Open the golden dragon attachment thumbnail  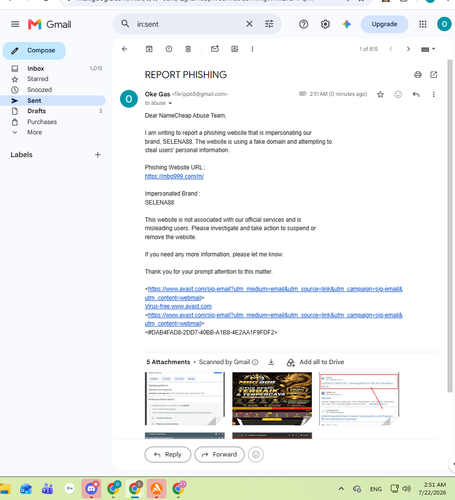pyautogui.click(x=272, y=399)
